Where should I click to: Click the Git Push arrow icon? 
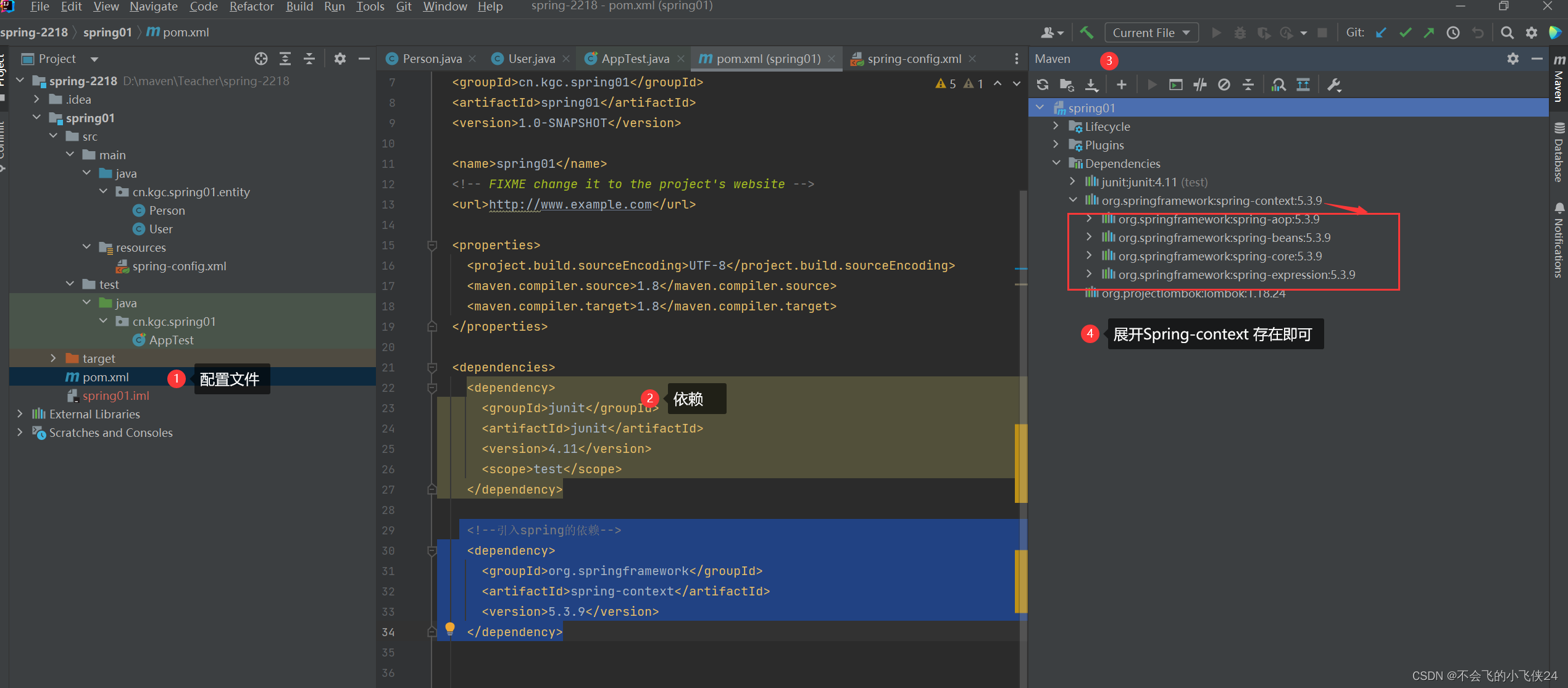(x=1429, y=33)
